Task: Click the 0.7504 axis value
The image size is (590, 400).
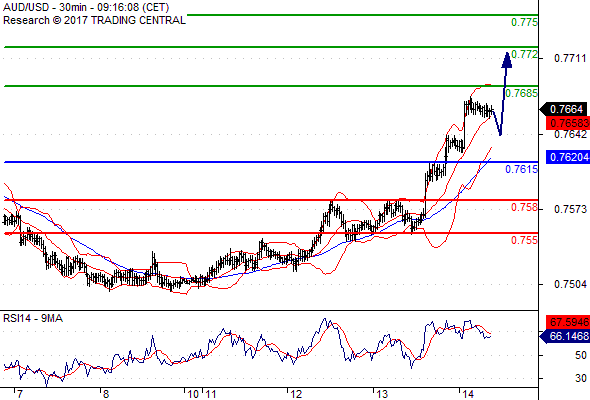Action: coord(570,284)
